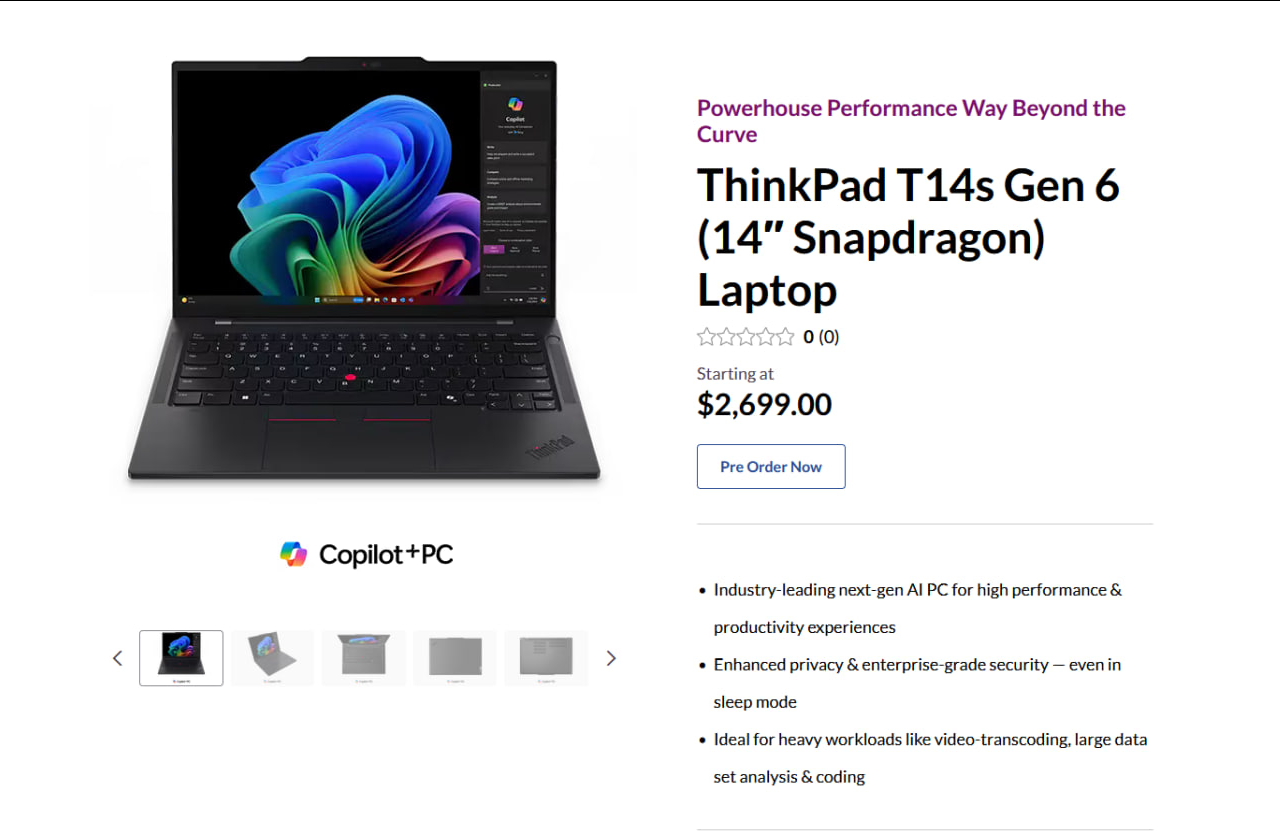The image size is (1280, 834).
Task: Click the fifth rating star
Action: (x=785, y=337)
